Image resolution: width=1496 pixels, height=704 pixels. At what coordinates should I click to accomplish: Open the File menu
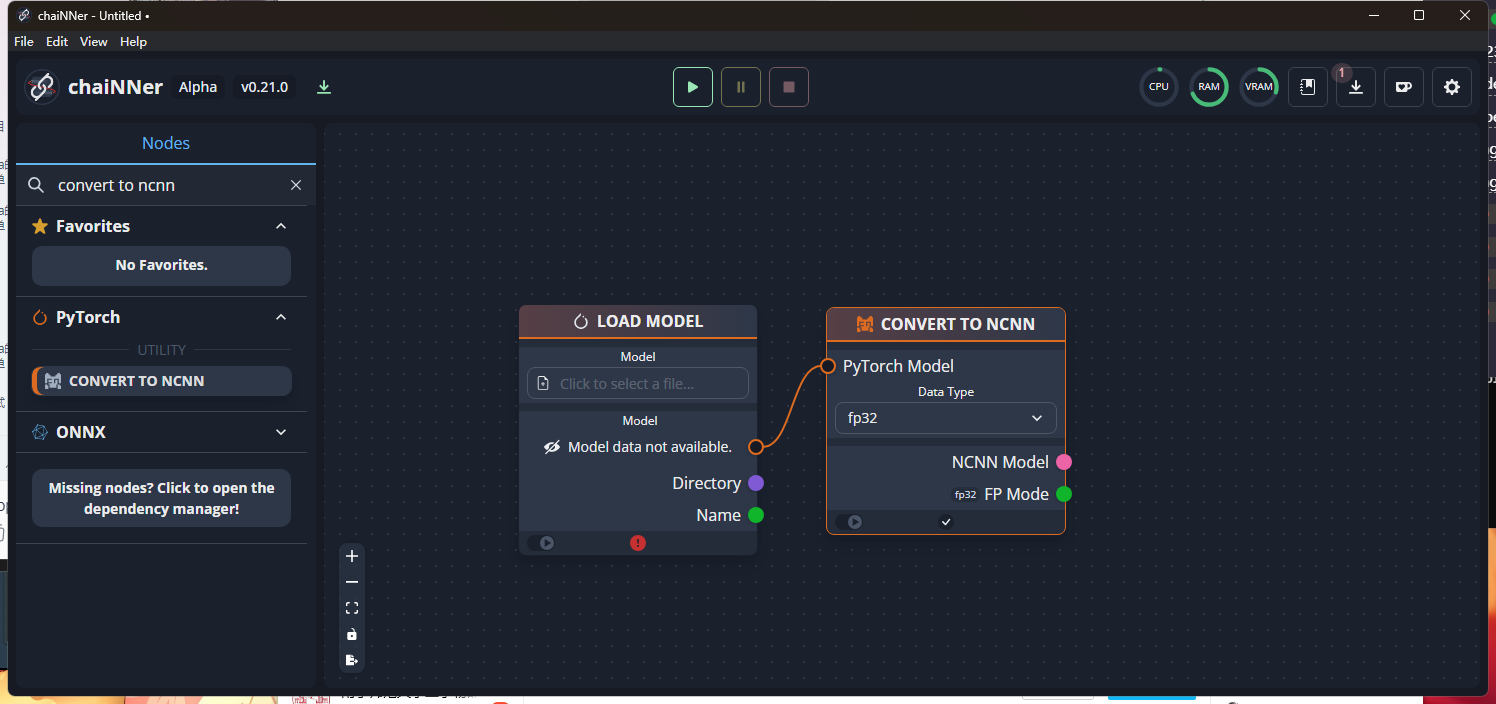click(24, 42)
